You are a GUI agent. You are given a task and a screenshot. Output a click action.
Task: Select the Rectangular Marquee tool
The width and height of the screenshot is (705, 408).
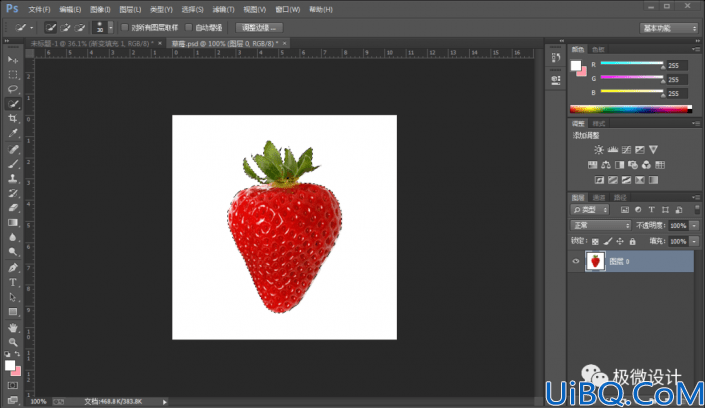pyautogui.click(x=13, y=75)
